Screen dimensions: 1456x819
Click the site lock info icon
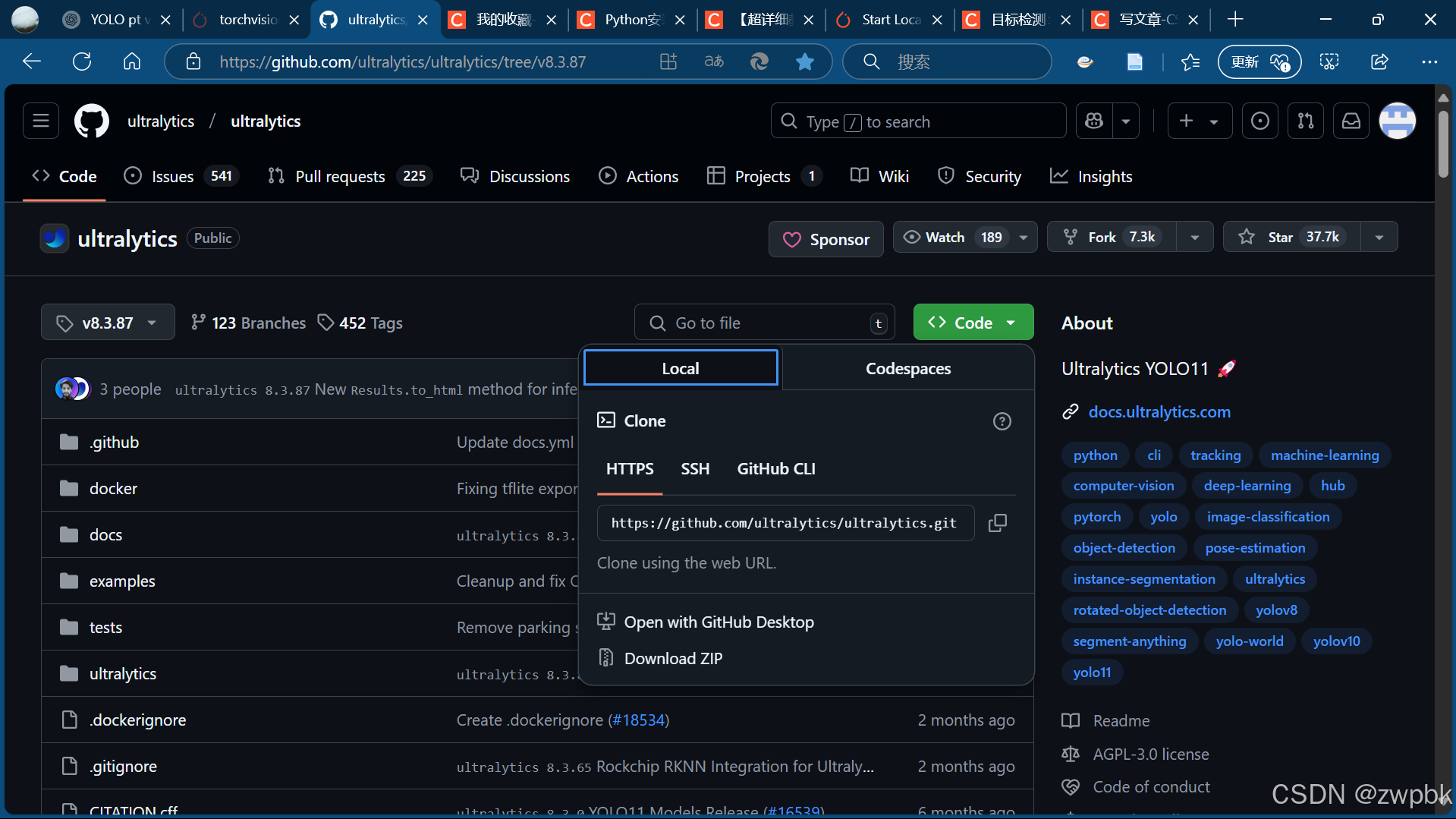(x=193, y=61)
